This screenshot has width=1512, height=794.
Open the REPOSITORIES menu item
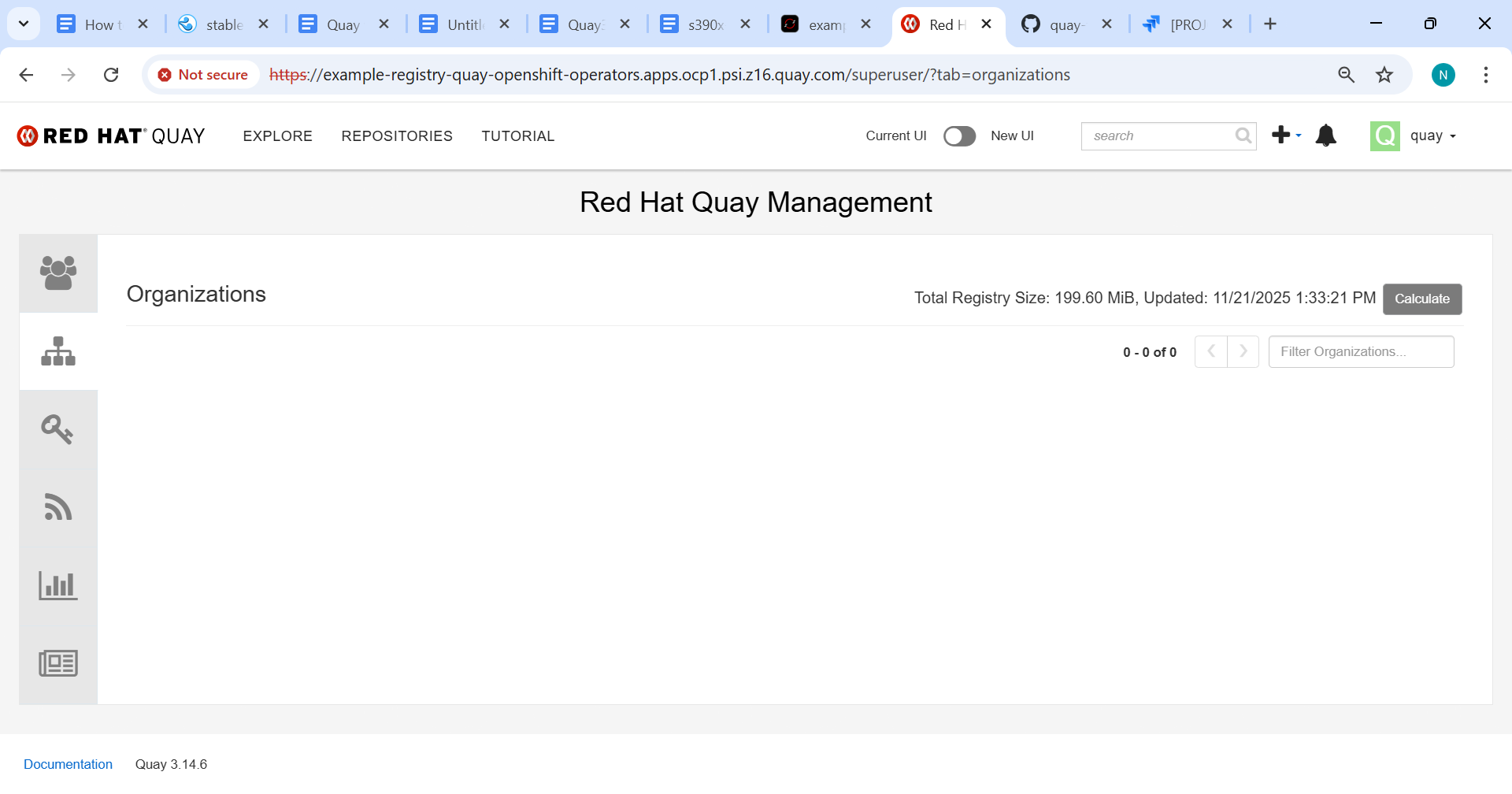click(397, 136)
